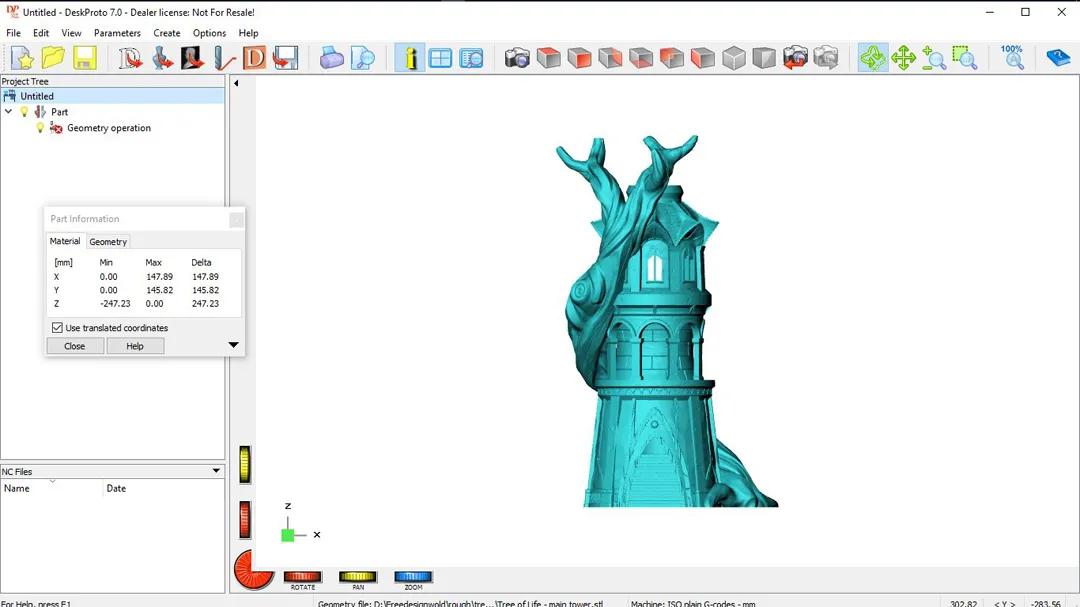Screen dimensions: 1080x607
Task: Save the project using the floppy disk icon
Action: click(x=84, y=58)
